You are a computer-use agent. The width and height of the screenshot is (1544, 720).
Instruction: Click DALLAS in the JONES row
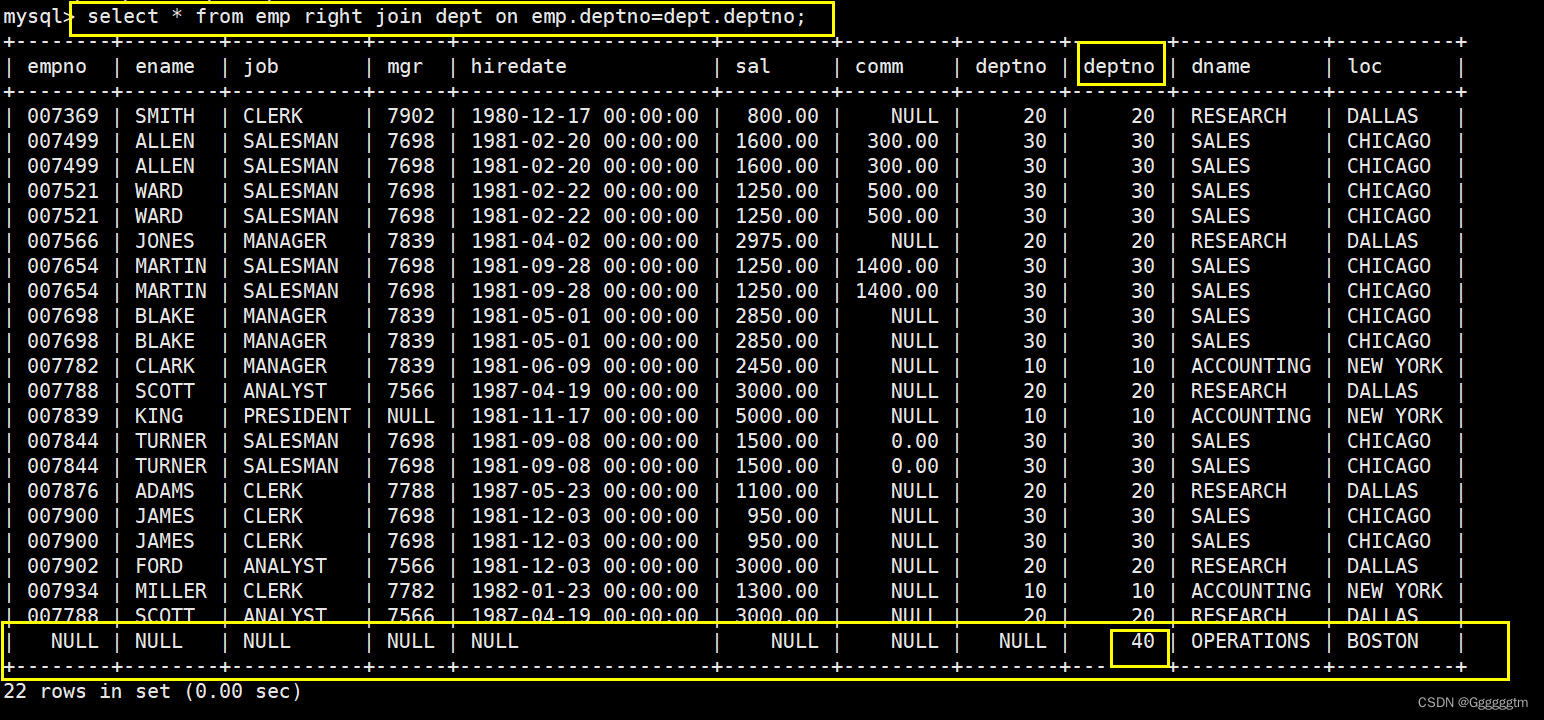tap(1383, 241)
